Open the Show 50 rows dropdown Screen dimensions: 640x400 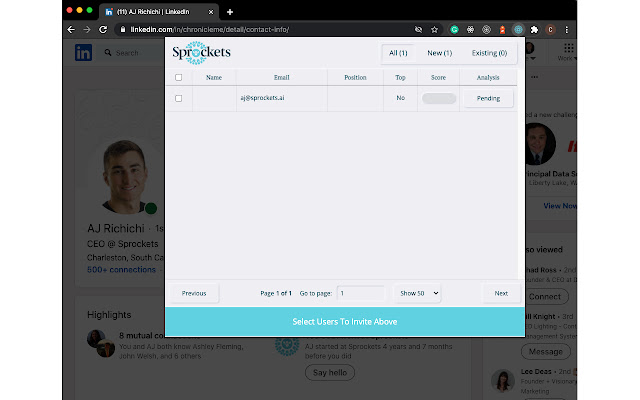(x=418, y=293)
